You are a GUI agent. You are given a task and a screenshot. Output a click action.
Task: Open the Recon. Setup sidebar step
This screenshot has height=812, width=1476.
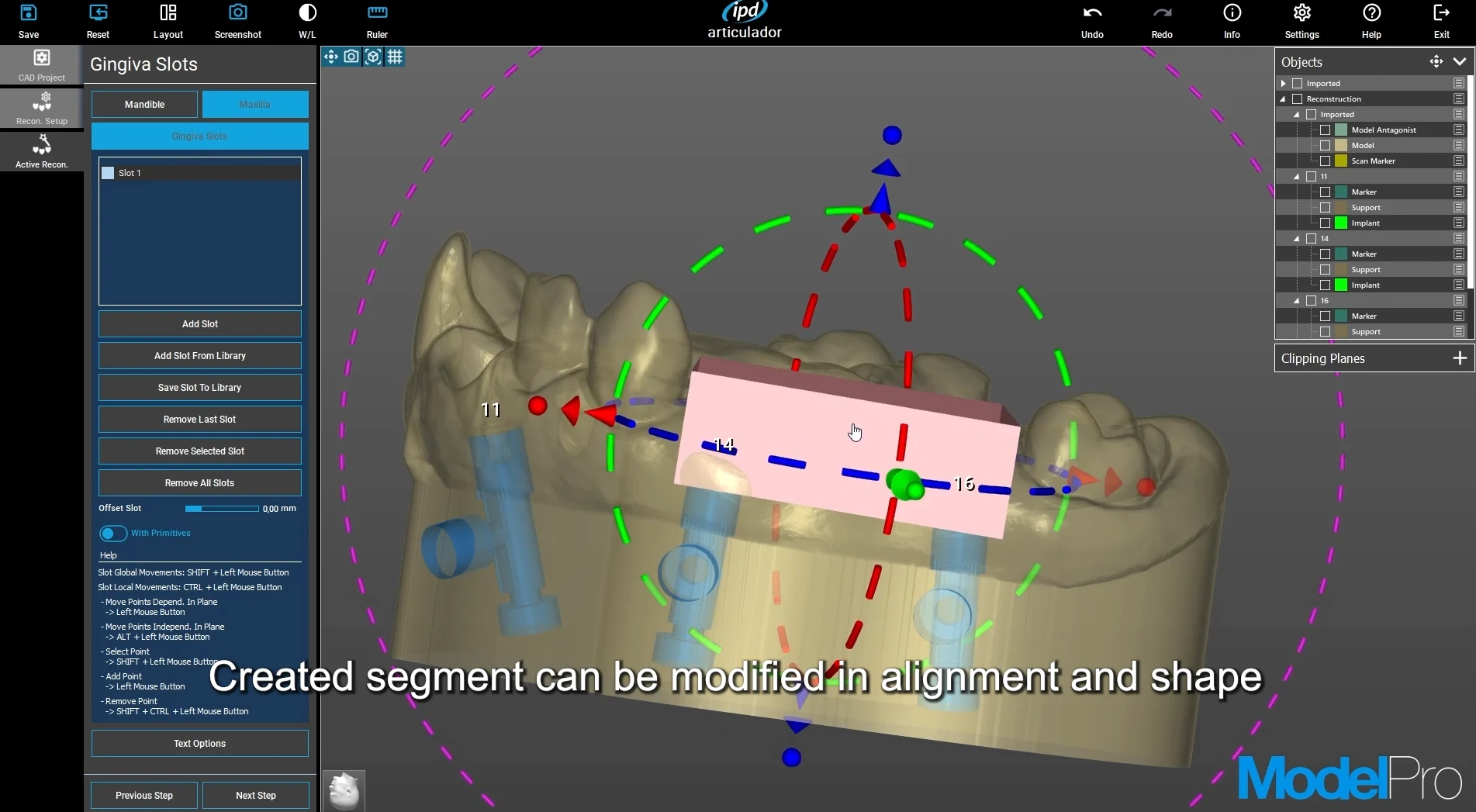[42, 109]
